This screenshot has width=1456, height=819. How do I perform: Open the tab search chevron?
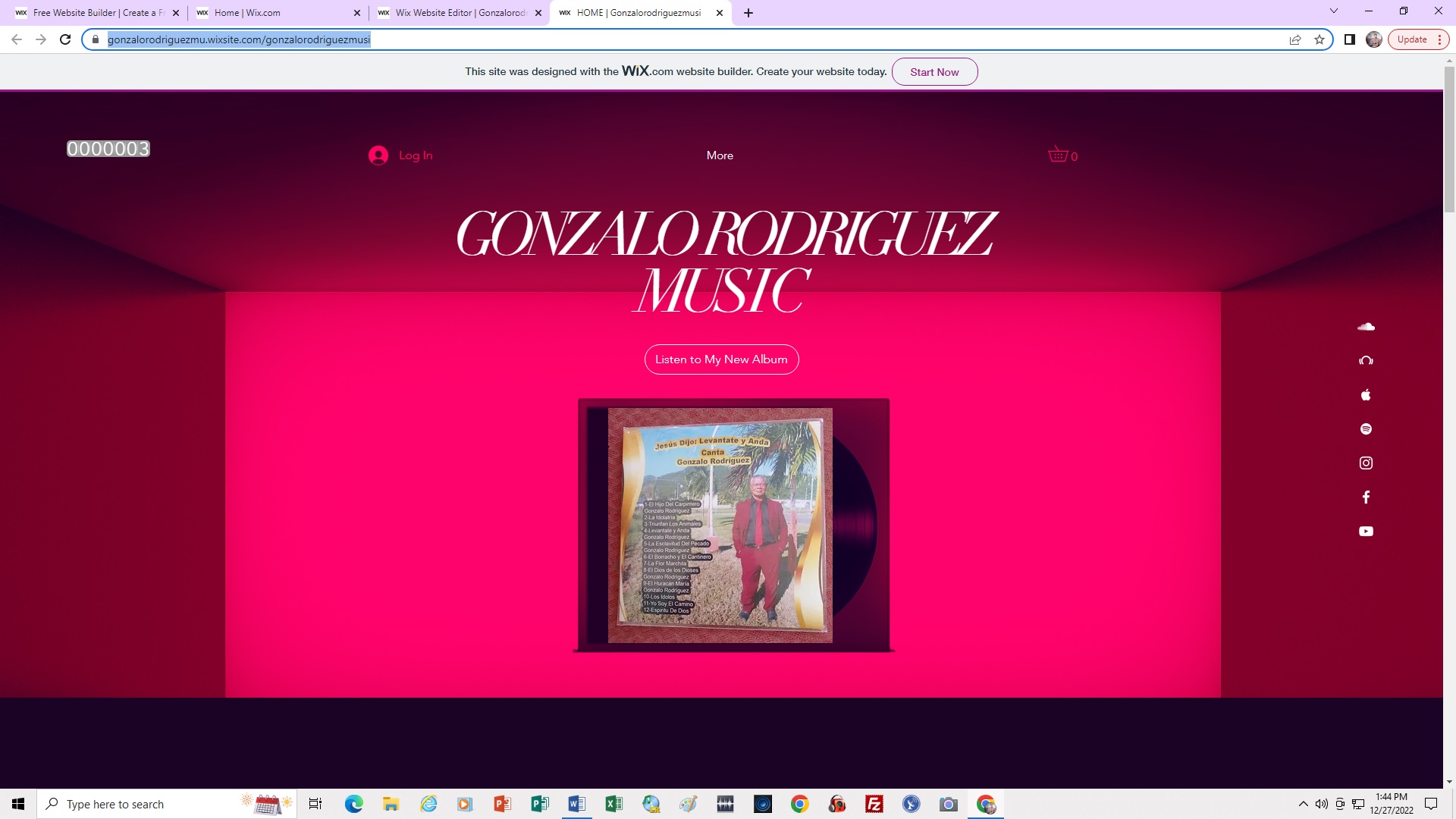(1334, 11)
